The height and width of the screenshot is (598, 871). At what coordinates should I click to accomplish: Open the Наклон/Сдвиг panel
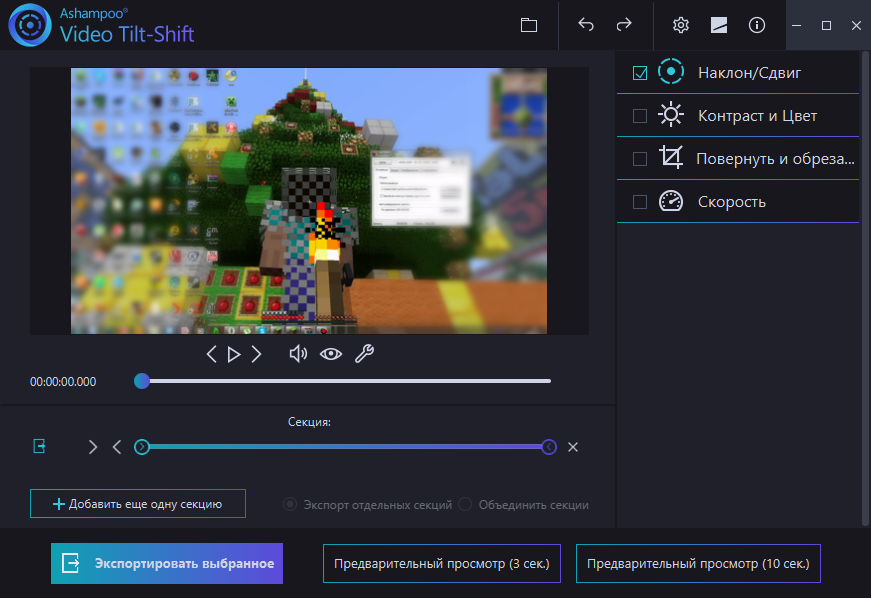point(738,72)
